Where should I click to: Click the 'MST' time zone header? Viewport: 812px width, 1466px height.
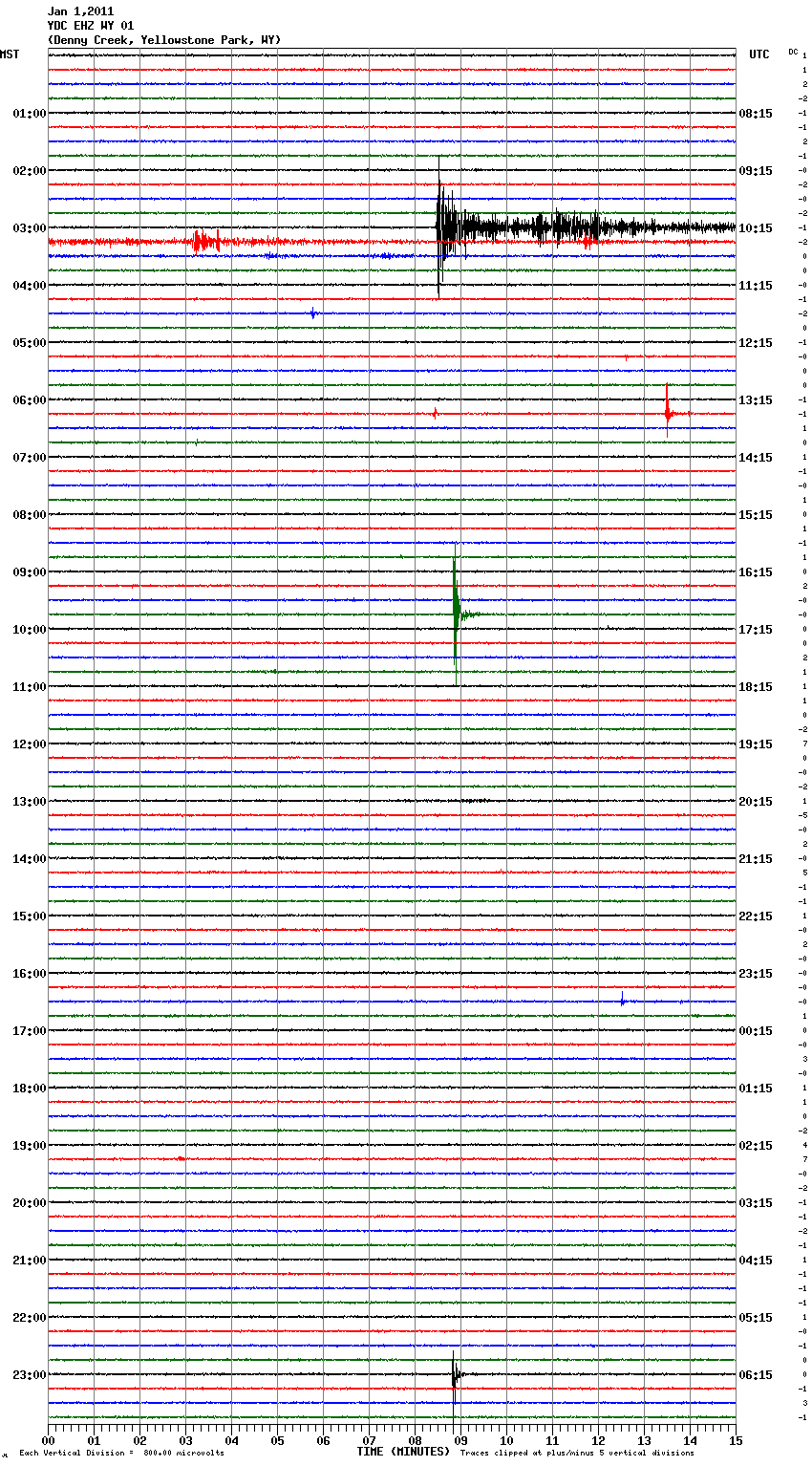(x=10, y=54)
